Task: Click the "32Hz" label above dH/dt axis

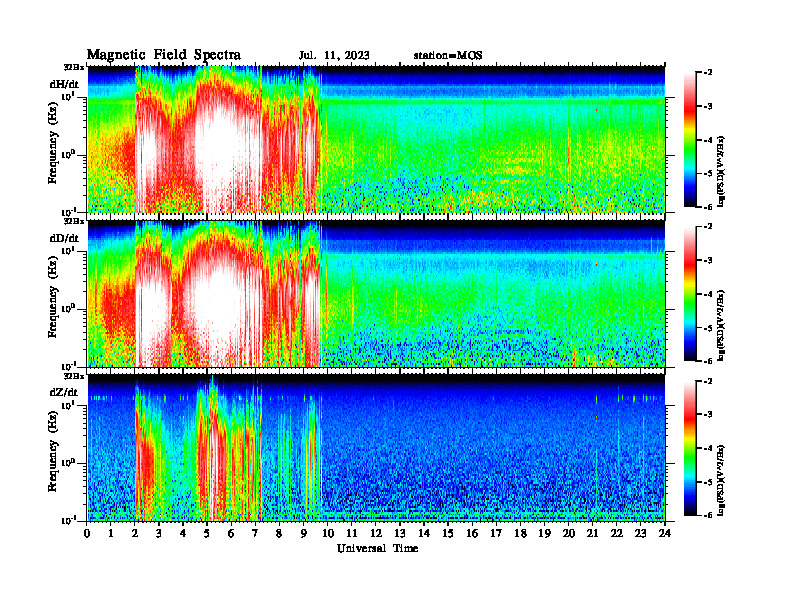Action: pos(74,67)
